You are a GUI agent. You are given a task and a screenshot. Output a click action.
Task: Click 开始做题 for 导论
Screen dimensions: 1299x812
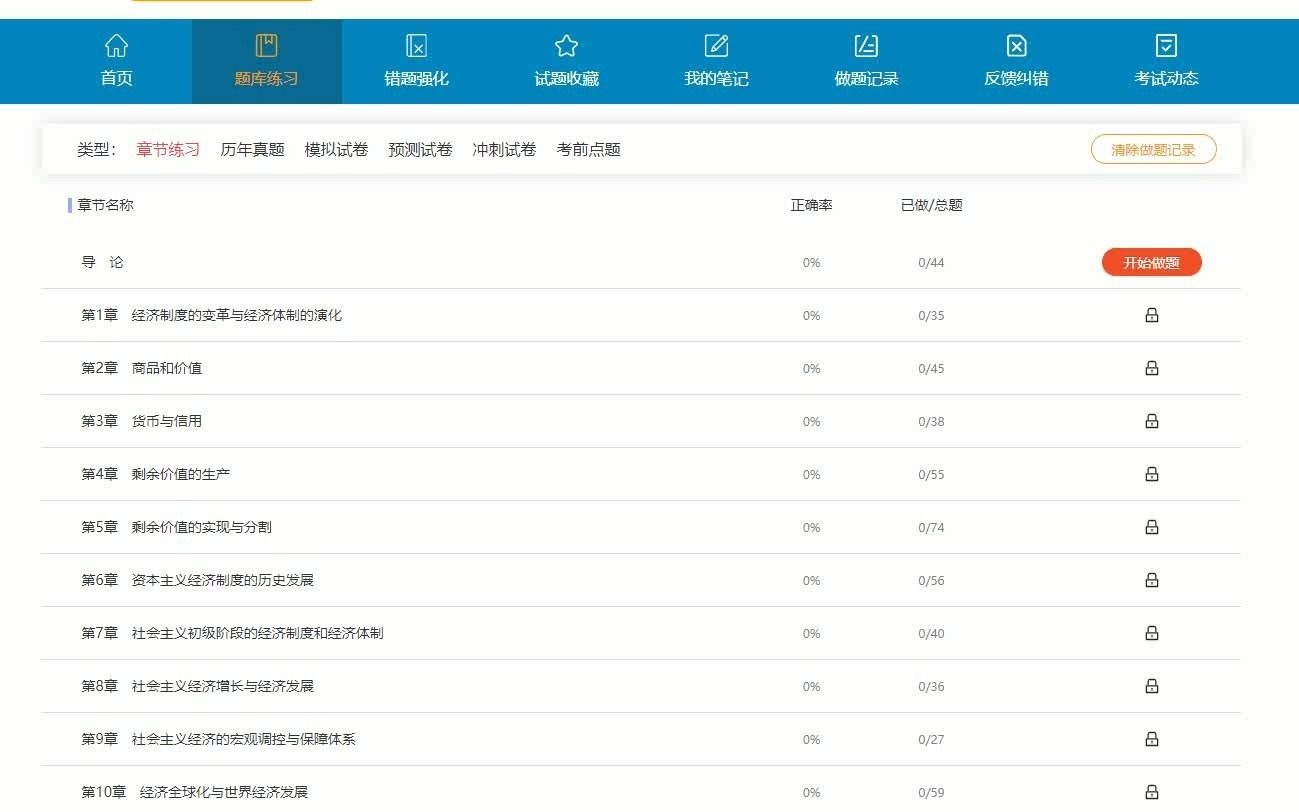1151,263
